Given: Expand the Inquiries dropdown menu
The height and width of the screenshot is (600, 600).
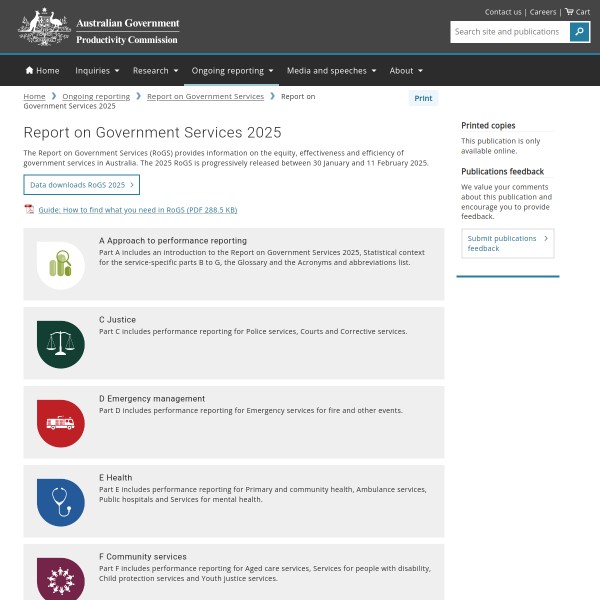Looking at the screenshot, I should click(x=97, y=71).
